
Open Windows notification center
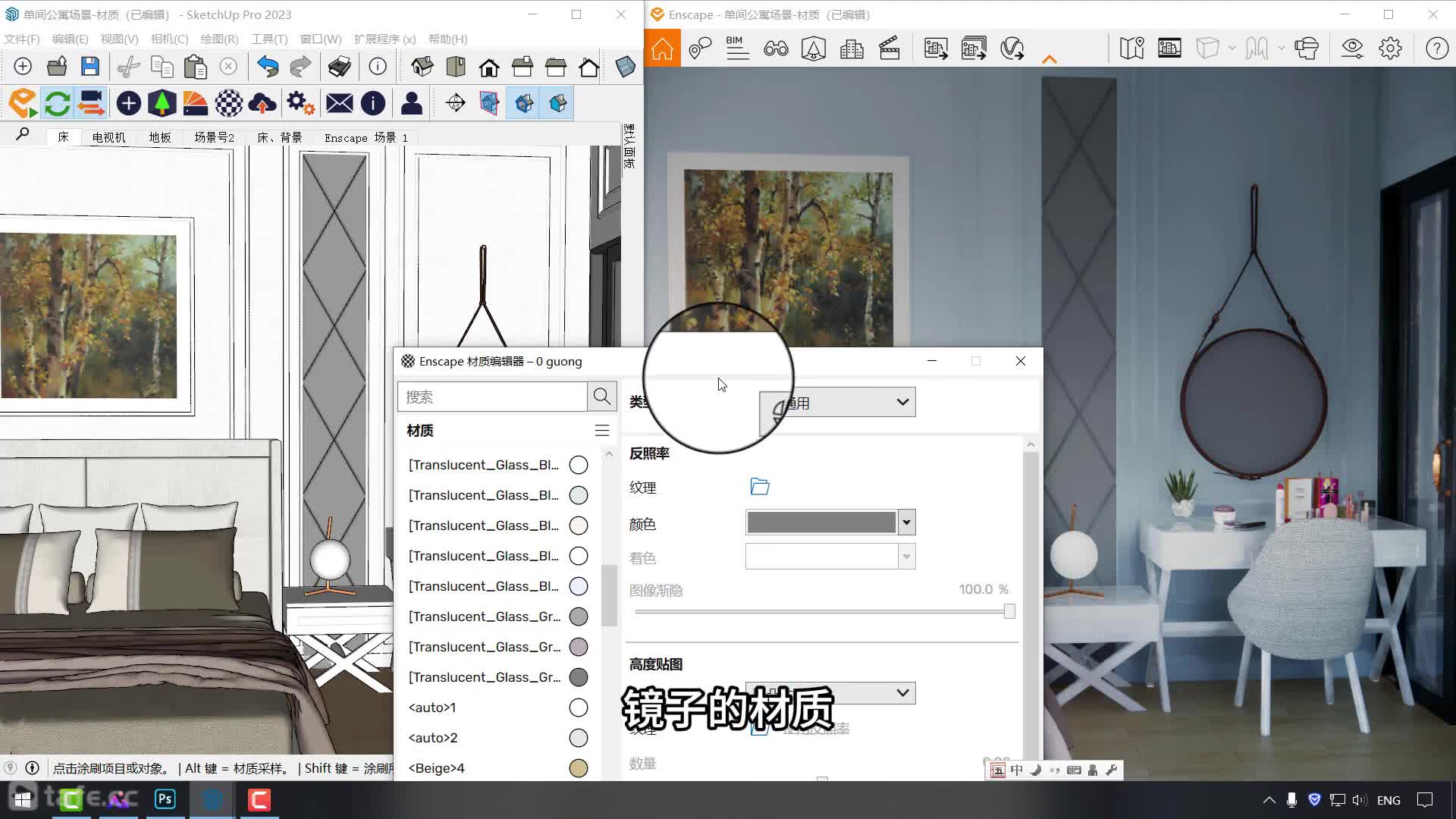pos(1425,800)
